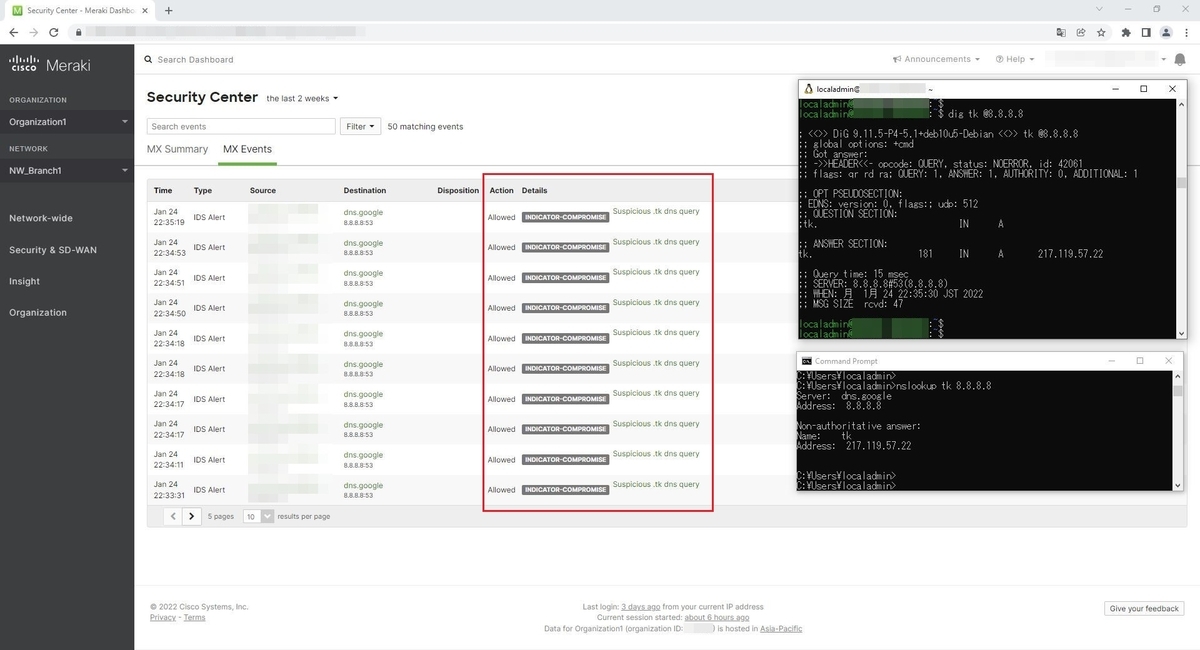Screen dimensions: 1200x650
Task: Open the Filter dropdown
Action: click(359, 126)
